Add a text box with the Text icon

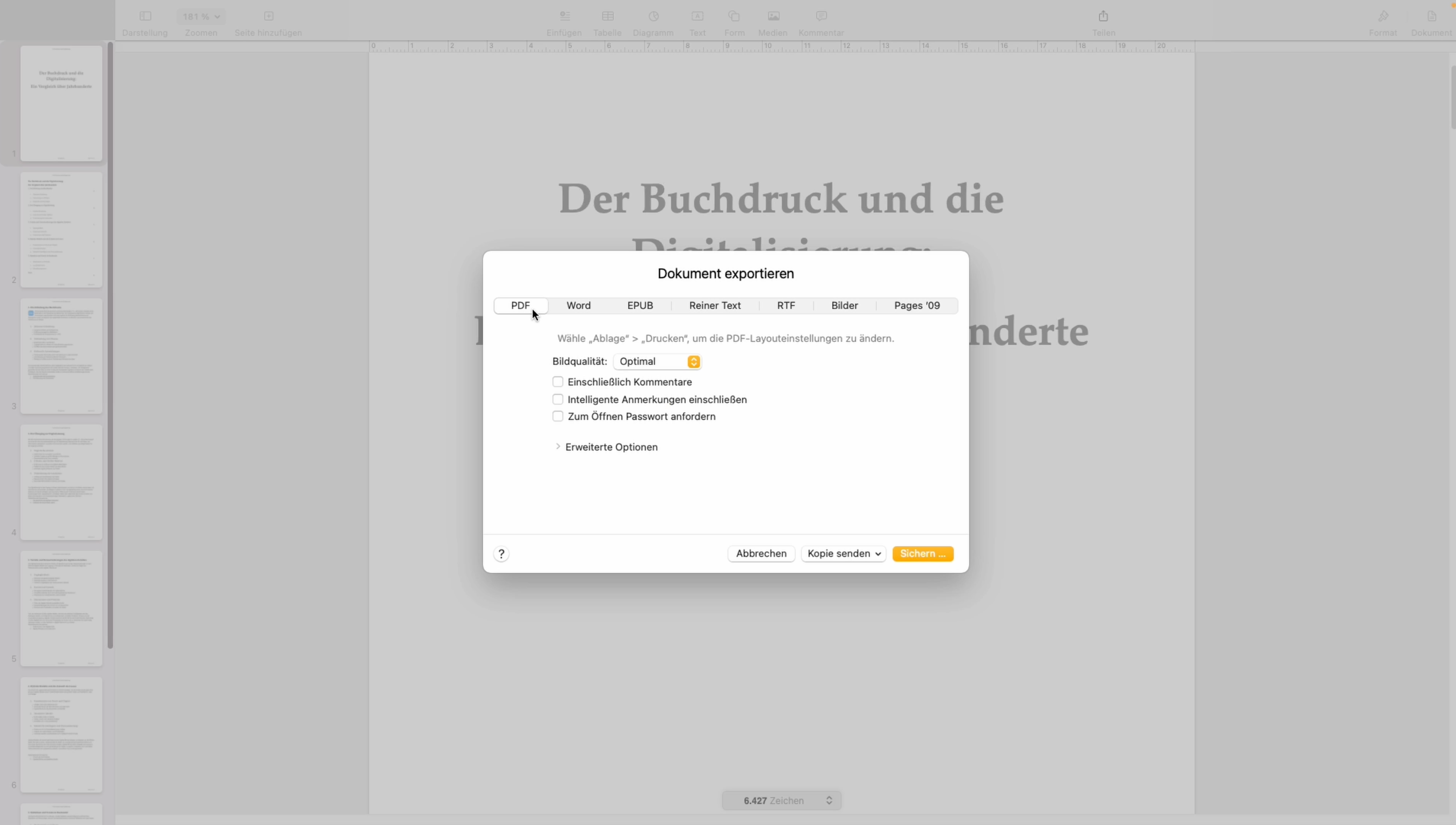tap(698, 16)
